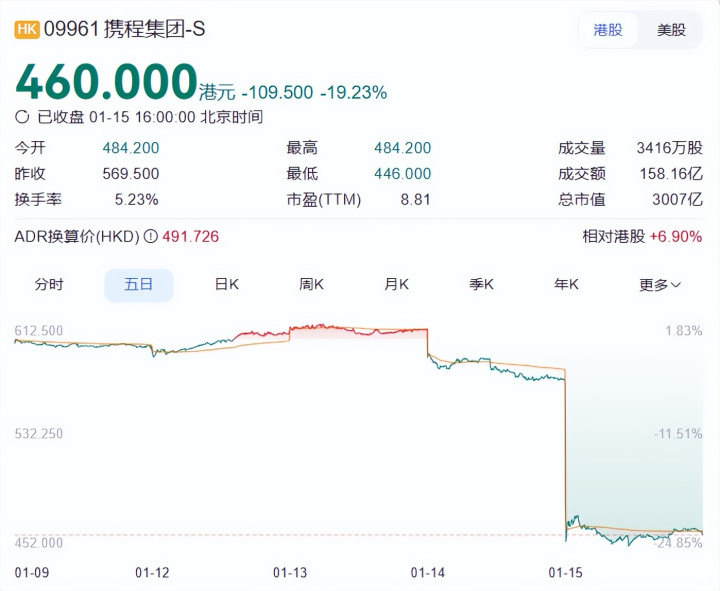The width and height of the screenshot is (720, 591).
Task: Select the 分时 chart tab
Action: [x=49, y=285]
